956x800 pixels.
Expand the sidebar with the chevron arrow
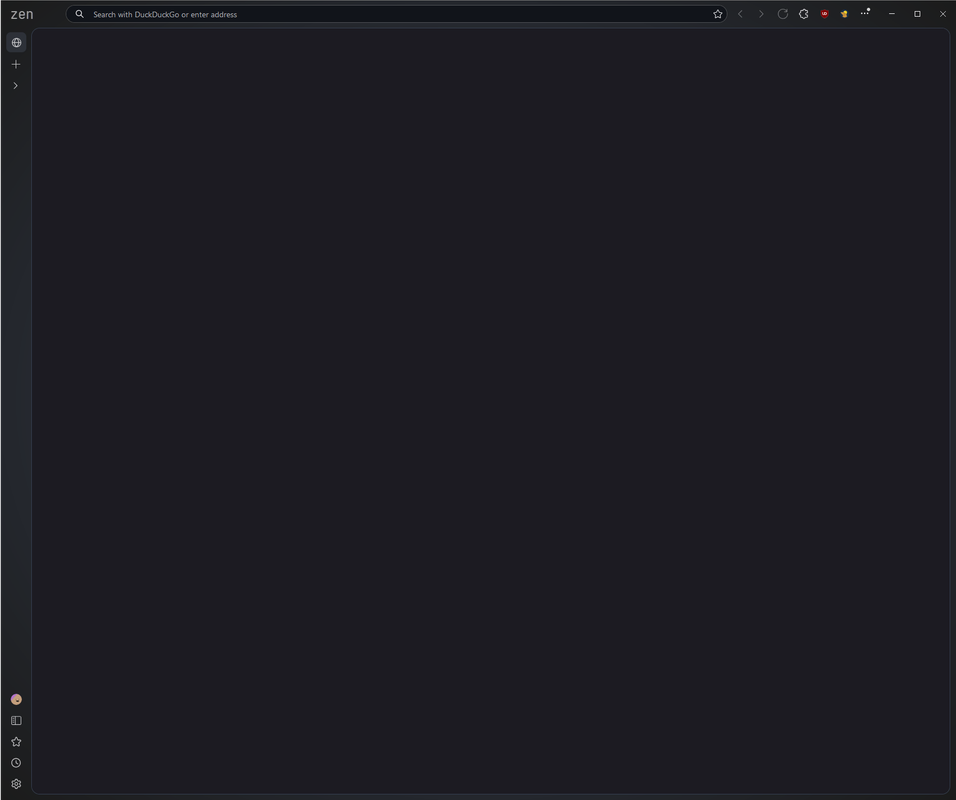[x=16, y=86]
